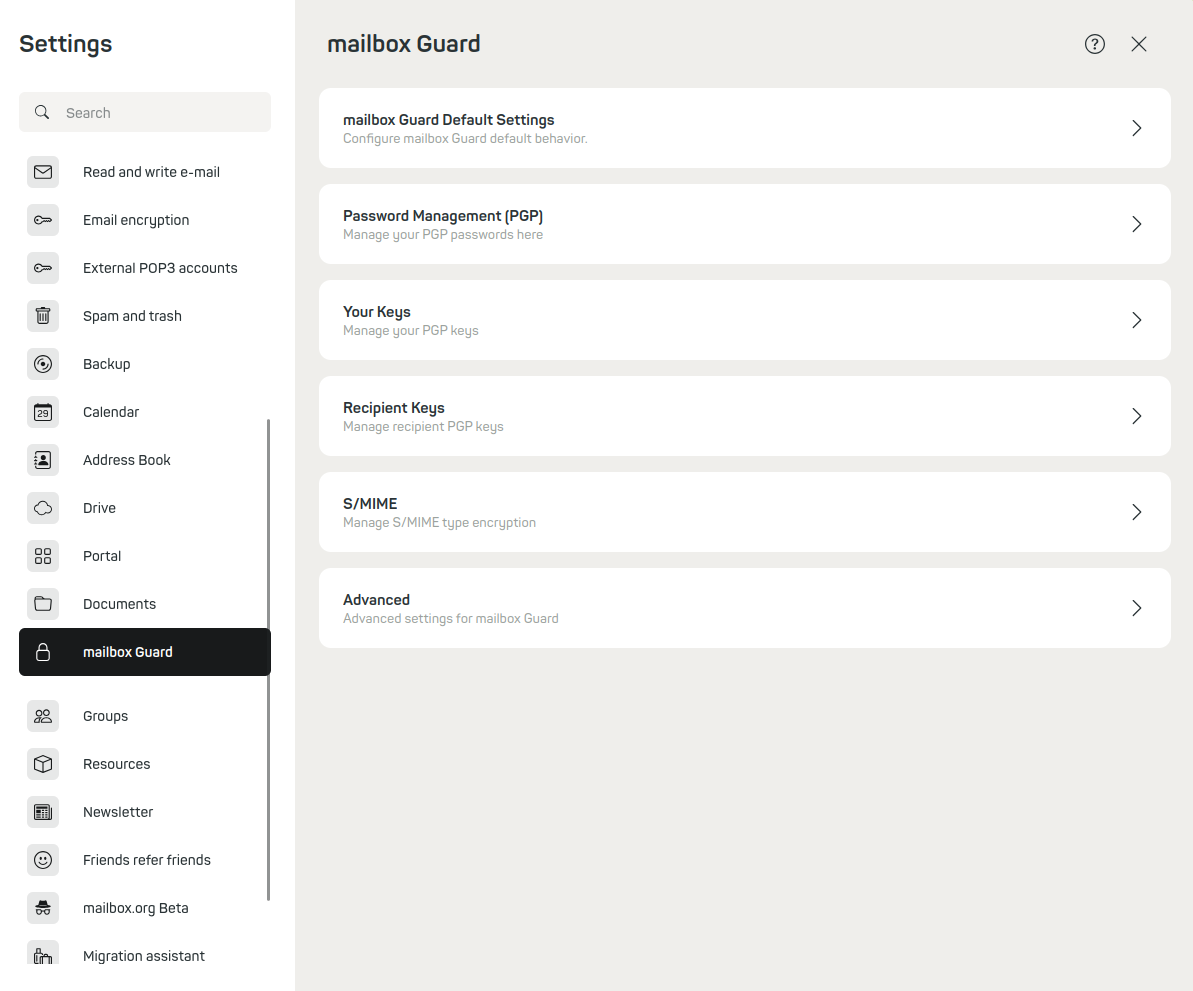
Task: Click the Drive cloud icon
Action: 43,508
